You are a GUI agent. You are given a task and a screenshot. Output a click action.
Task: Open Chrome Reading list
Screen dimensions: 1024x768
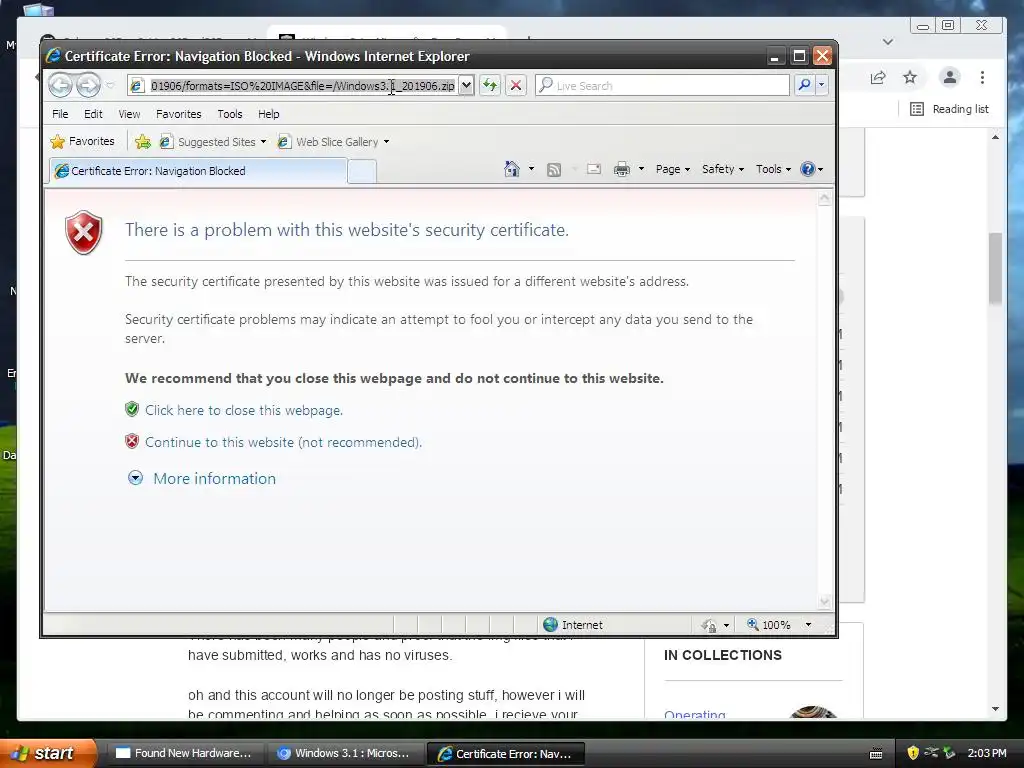950,109
